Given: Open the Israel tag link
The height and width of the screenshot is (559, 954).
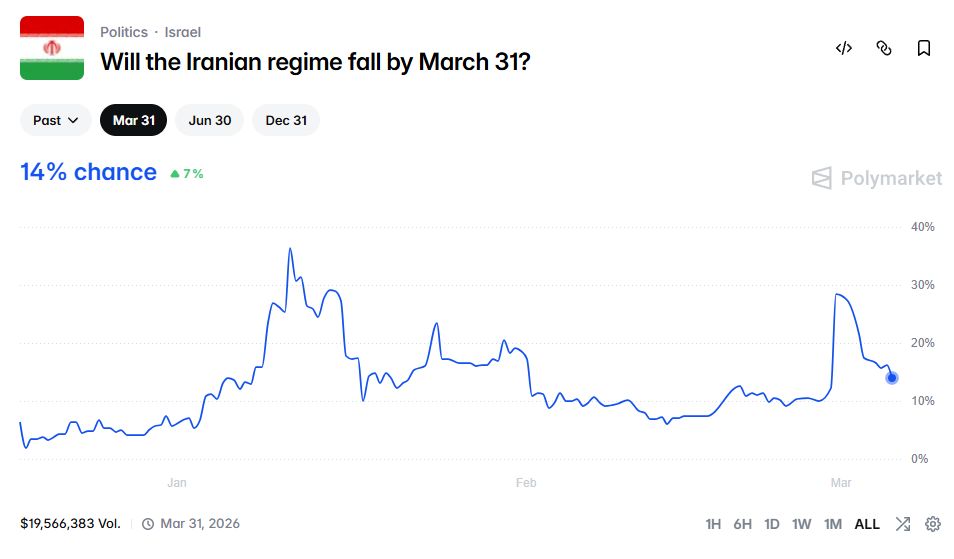Looking at the screenshot, I should click(x=183, y=32).
